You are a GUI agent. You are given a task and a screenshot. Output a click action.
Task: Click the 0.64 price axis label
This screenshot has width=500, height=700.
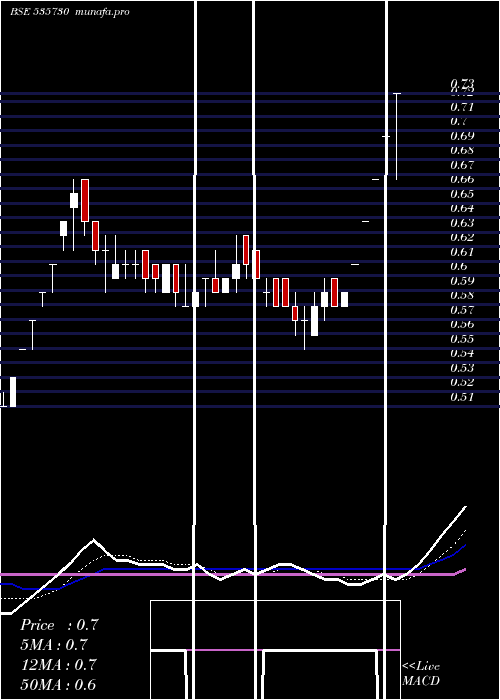[462, 208]
